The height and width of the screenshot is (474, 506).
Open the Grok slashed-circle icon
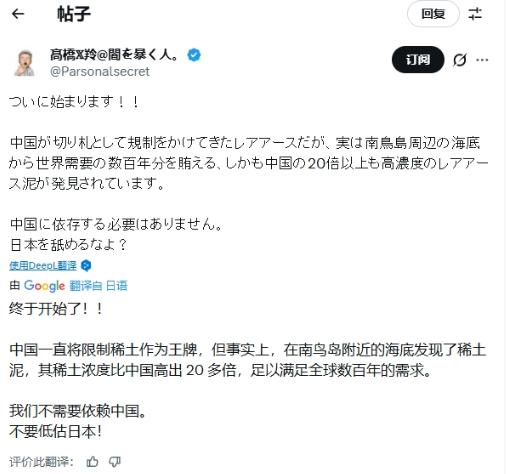(460, 60)
